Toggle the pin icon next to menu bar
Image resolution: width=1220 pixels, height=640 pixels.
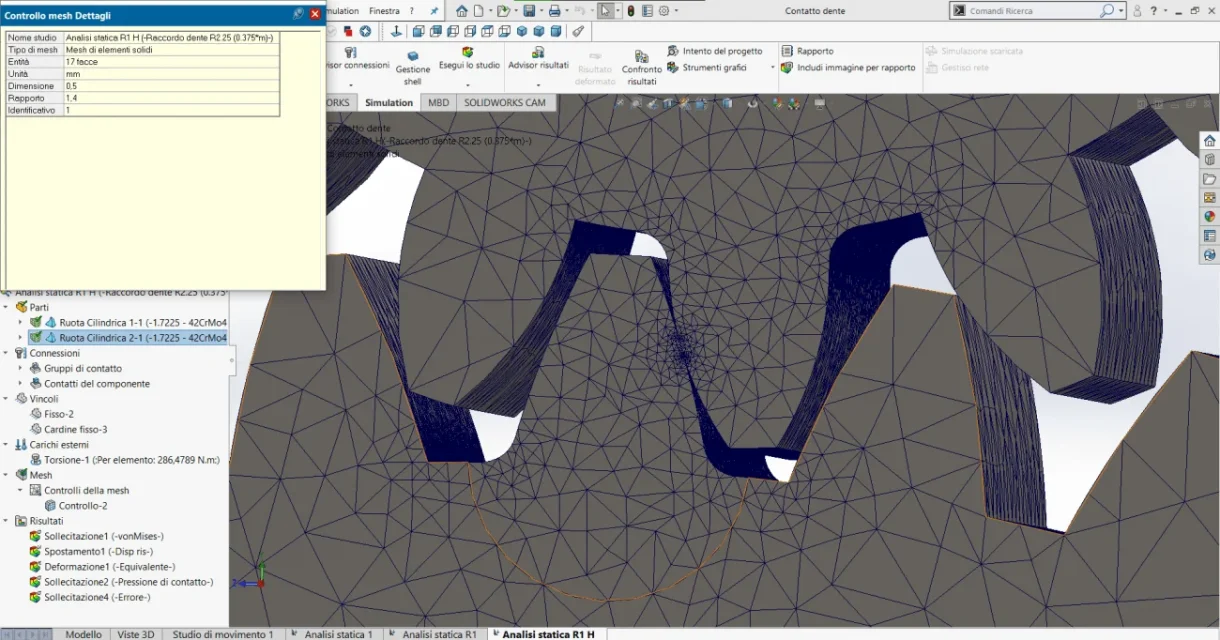(434, 11)
